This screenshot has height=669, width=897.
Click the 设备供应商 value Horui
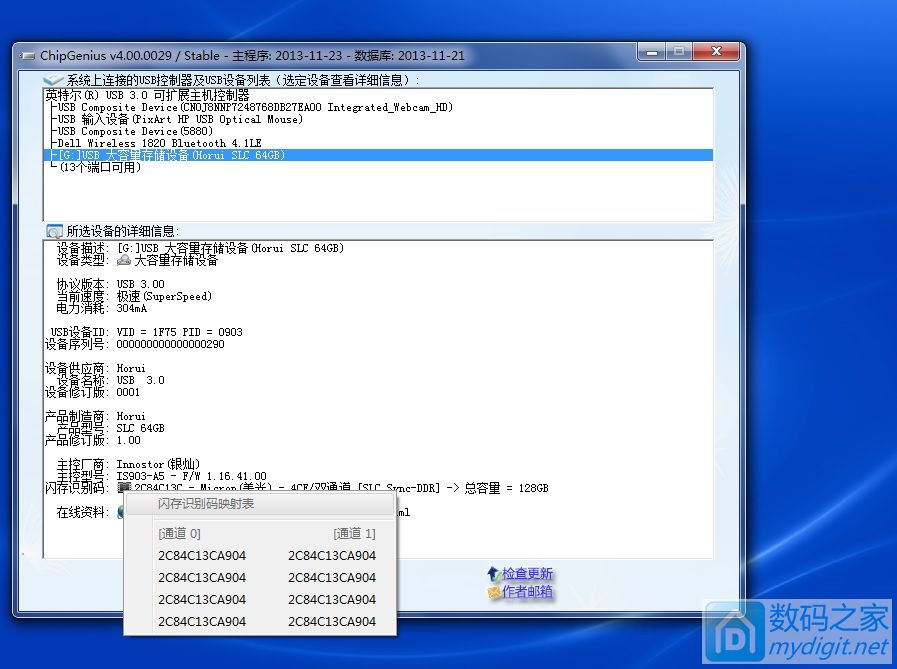pos(131,368)
